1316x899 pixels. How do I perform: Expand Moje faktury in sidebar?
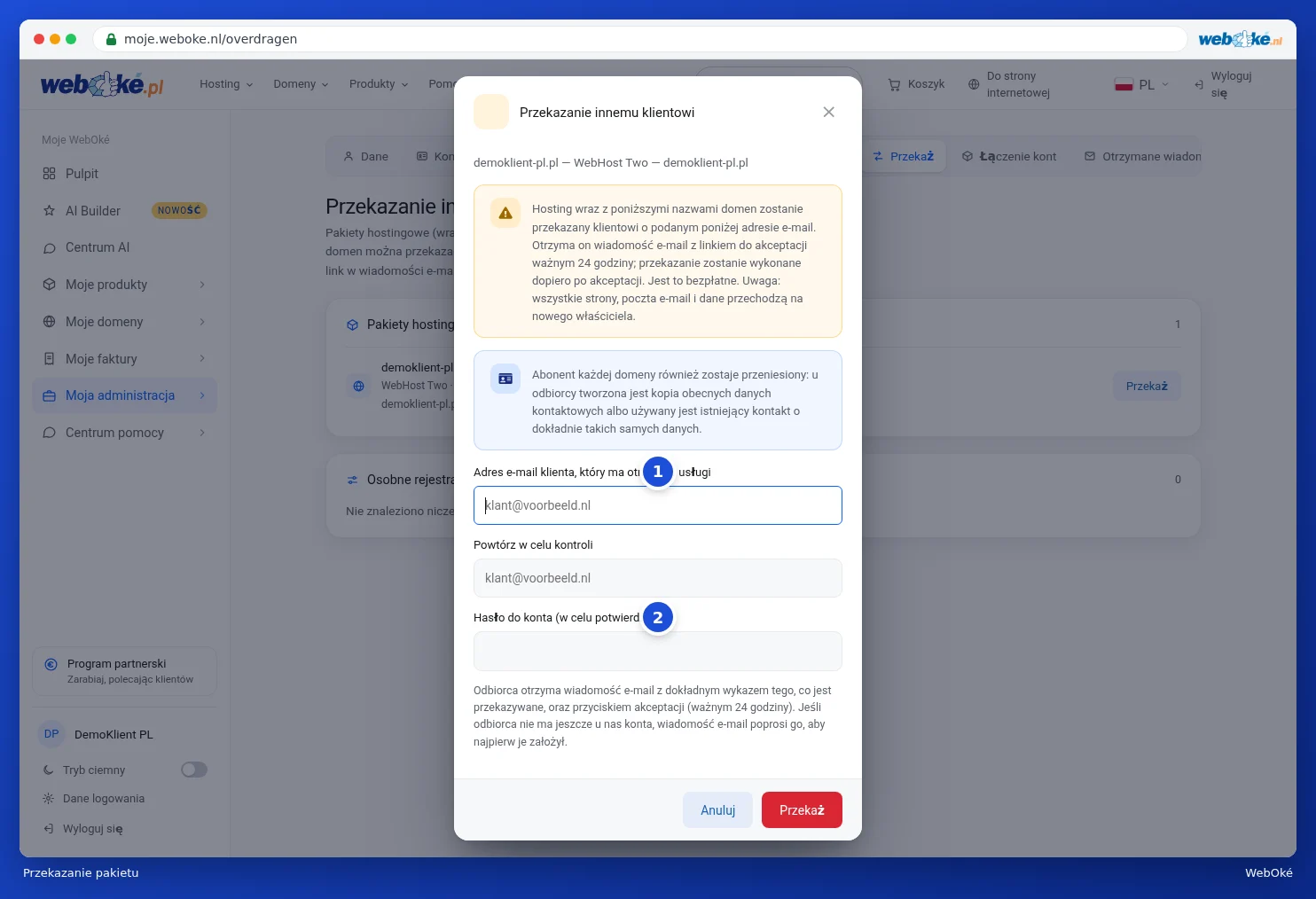coord(124,359)
